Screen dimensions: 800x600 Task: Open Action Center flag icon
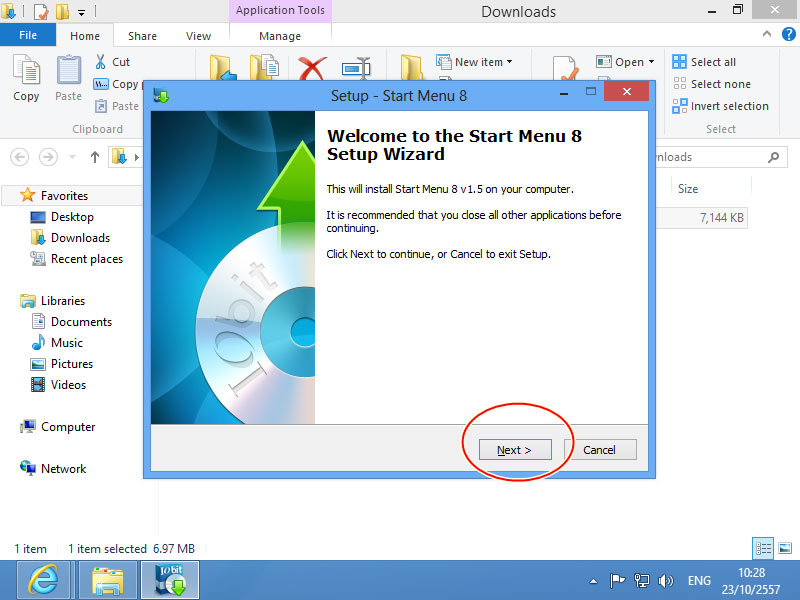617,581
